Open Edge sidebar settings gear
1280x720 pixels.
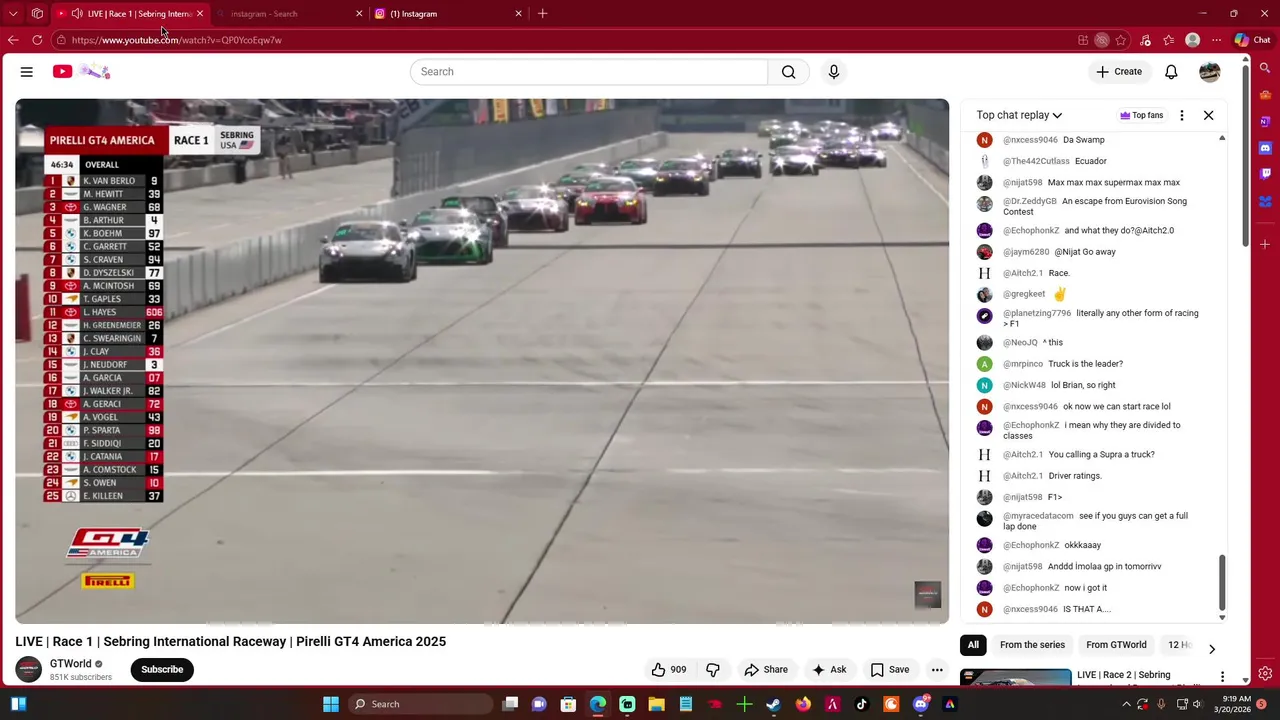1265,674
